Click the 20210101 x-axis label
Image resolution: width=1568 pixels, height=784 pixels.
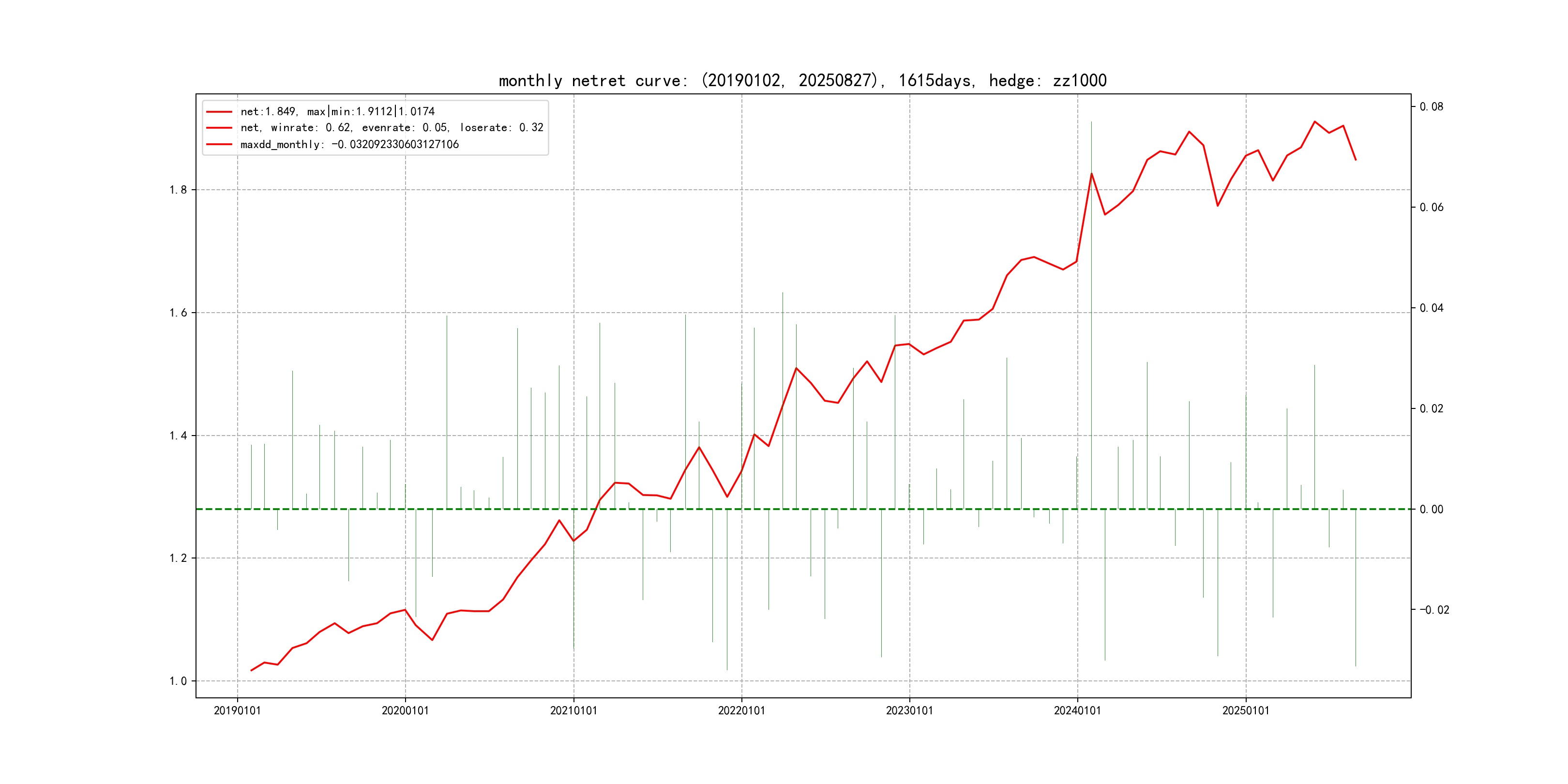(x=573, y=711)
